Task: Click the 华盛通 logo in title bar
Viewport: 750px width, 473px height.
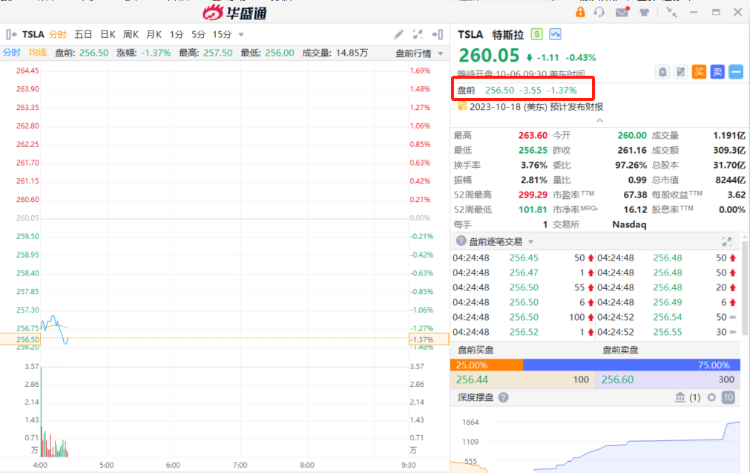Action: (x=234, y=13)
